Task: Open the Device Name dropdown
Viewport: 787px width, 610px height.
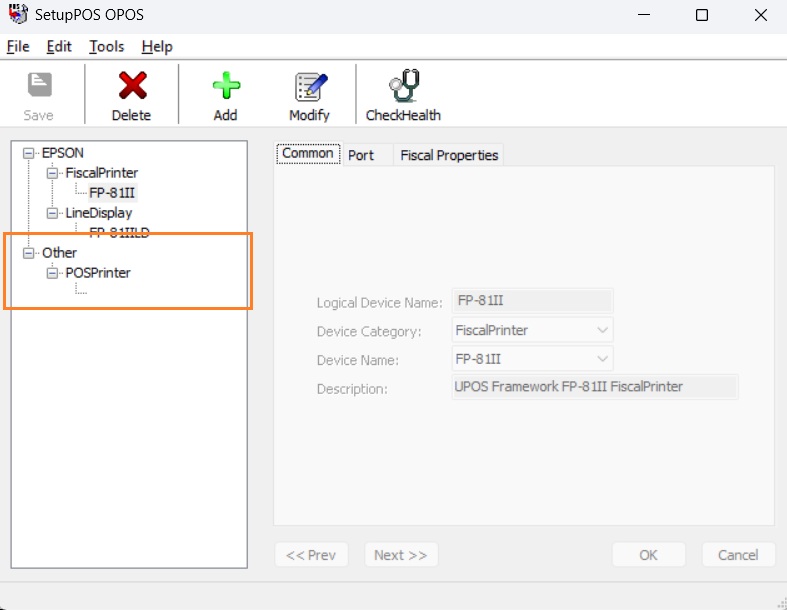Action: (602, 359)
